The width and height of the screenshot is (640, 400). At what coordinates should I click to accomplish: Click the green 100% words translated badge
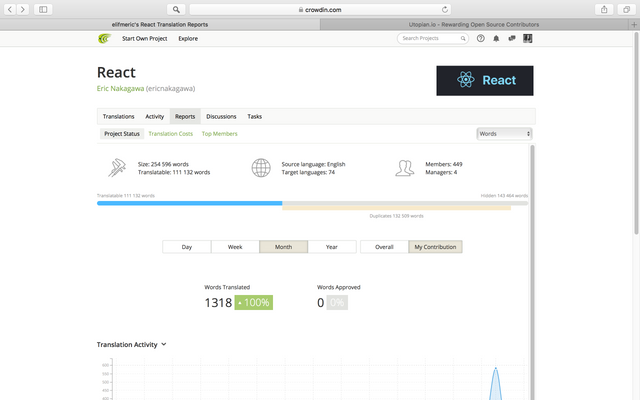pos(253,302)
